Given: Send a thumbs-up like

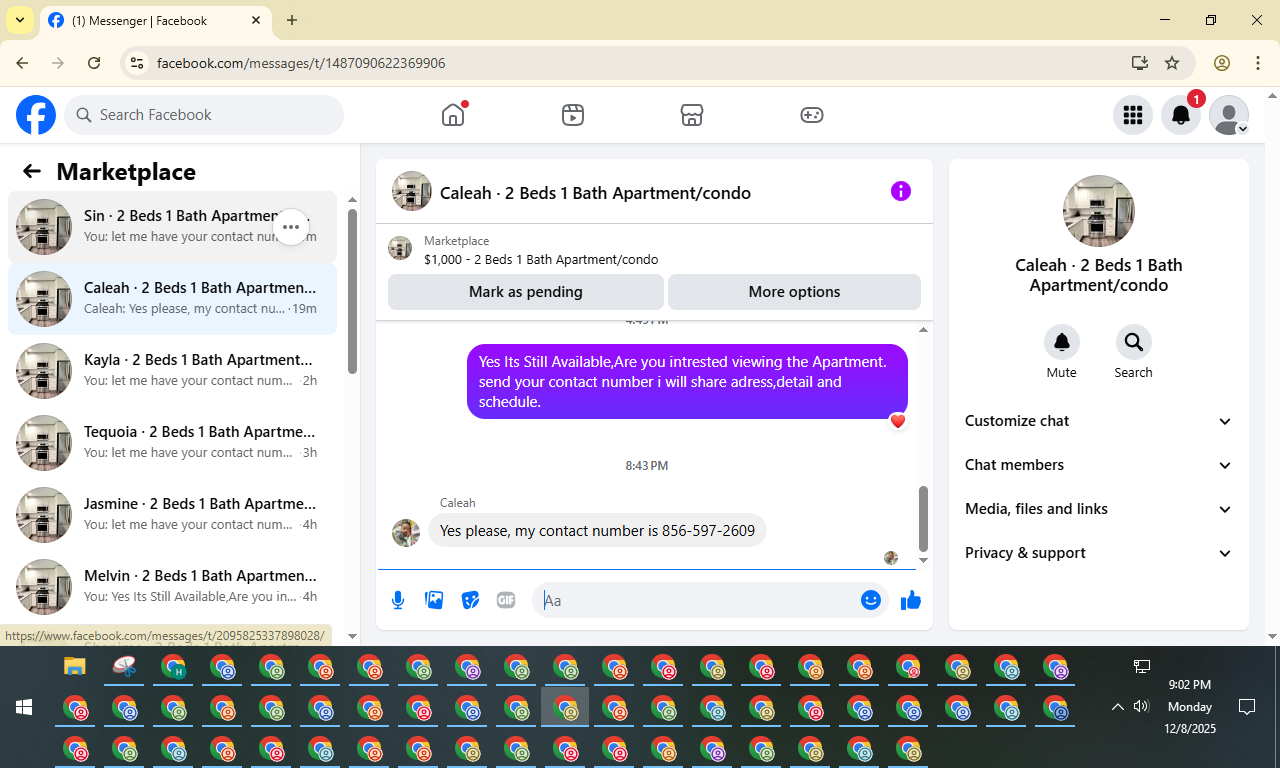Looking at the screenshot, I should pyautogui.click(x=910, y=600).
